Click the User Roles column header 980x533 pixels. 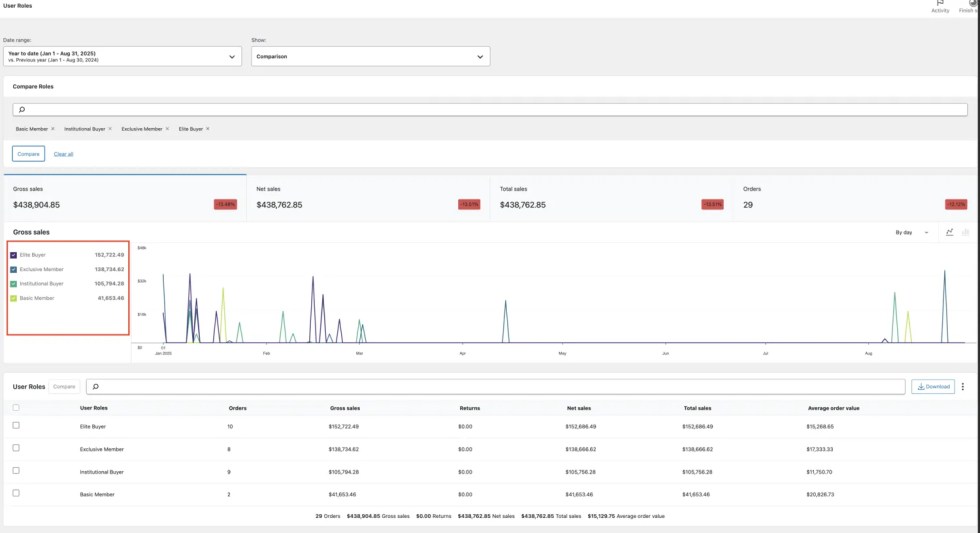[94, 408]
